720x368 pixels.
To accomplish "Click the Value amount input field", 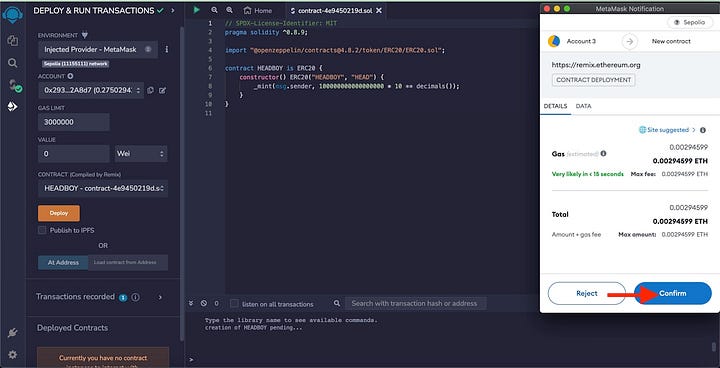I will pyautogui.click(x=74, y=153).
